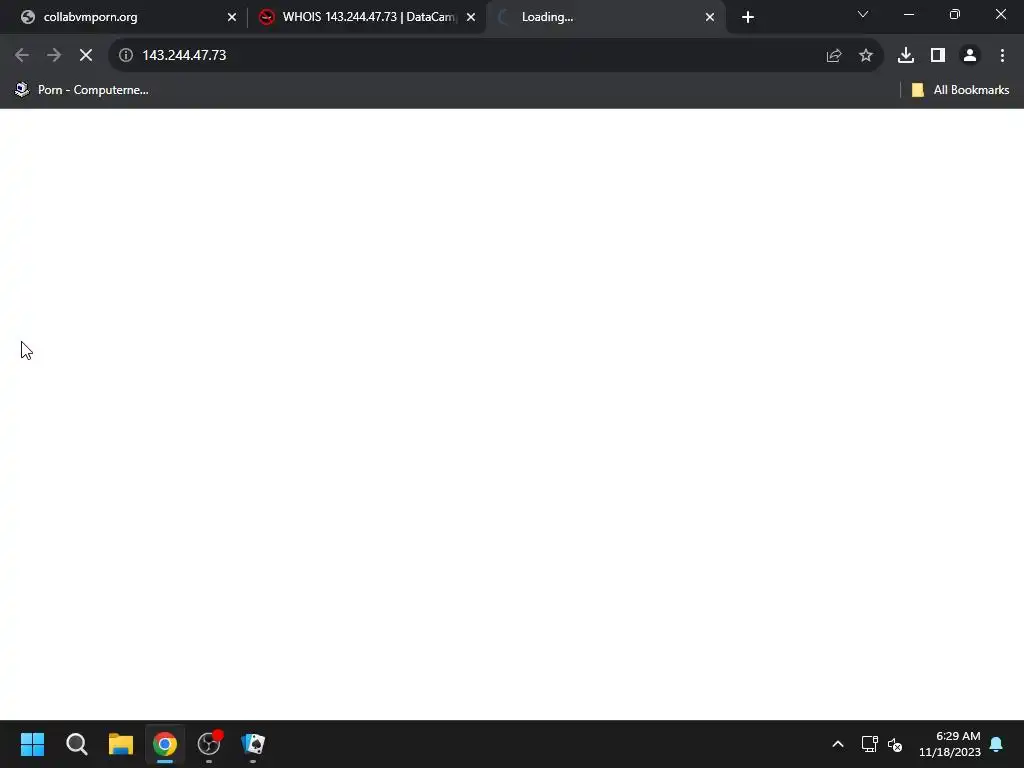Open Chrome three-dot menu
Image resolution: width=1024 pixels, height=768 pixels.
[1002, 56]
